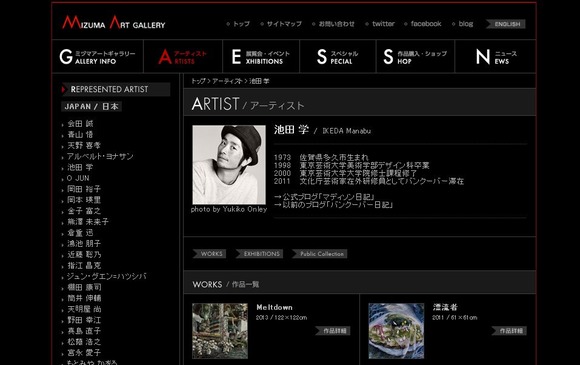Open the Meltdown artwork thumbnail
This screenshot has height=365, width=580.
point(220,331)
